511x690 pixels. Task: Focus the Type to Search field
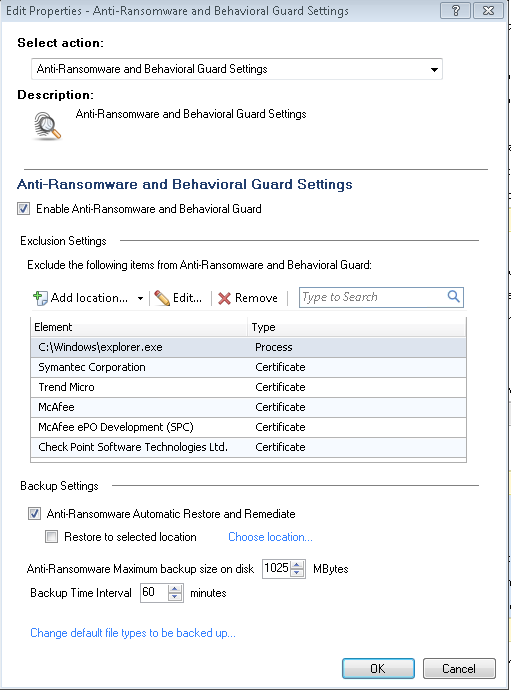pyautogui.click(x=373, y=297)
